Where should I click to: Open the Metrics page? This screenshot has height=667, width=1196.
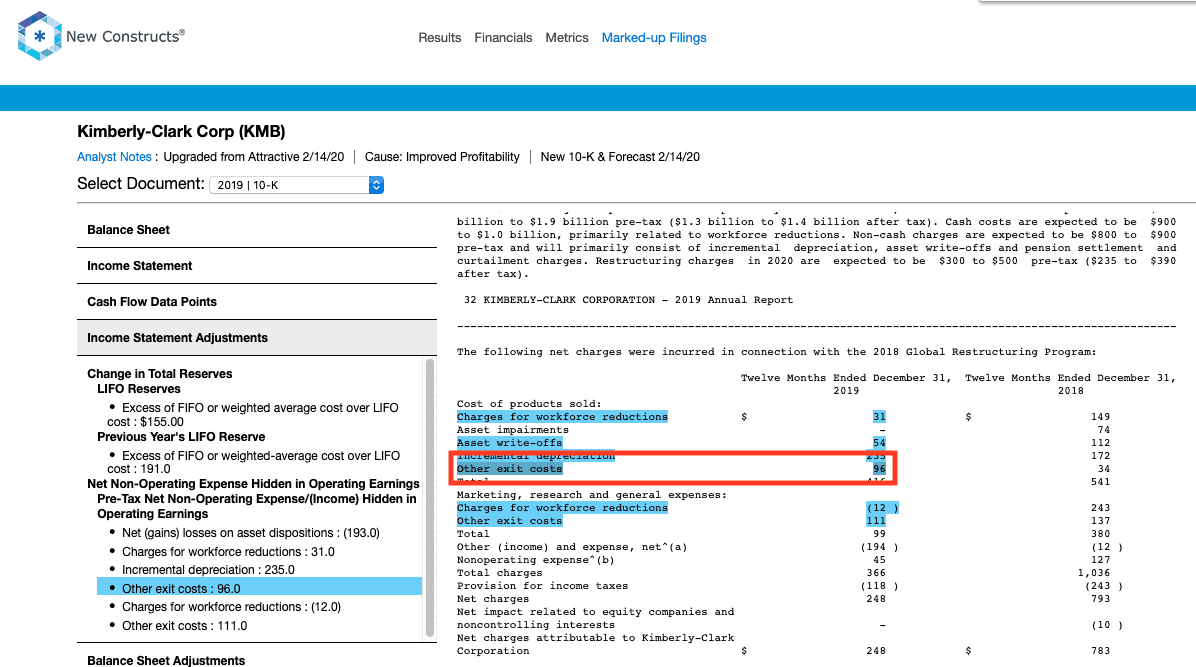(x=567, y=37)
